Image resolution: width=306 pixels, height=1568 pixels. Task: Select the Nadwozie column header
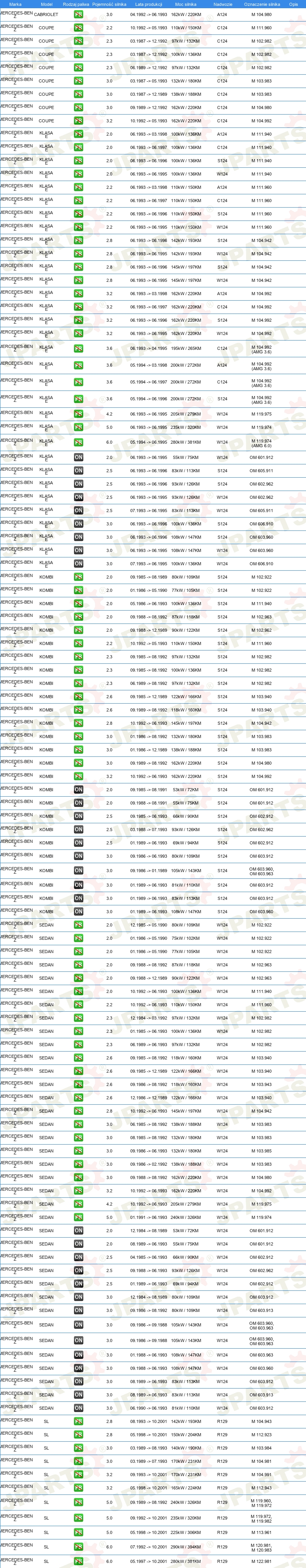[223, 4]
